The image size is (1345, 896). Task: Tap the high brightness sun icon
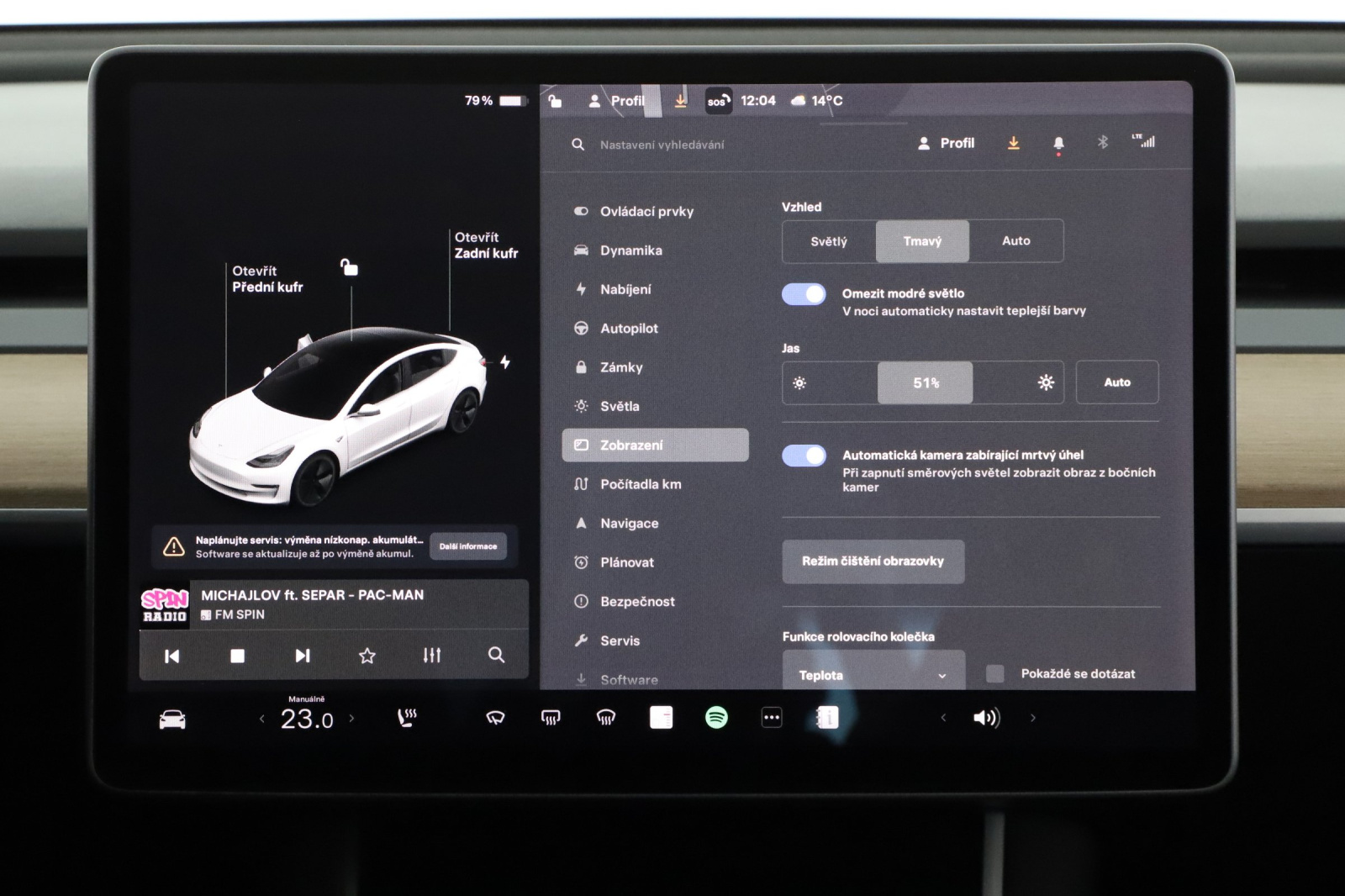(1046, 382)
